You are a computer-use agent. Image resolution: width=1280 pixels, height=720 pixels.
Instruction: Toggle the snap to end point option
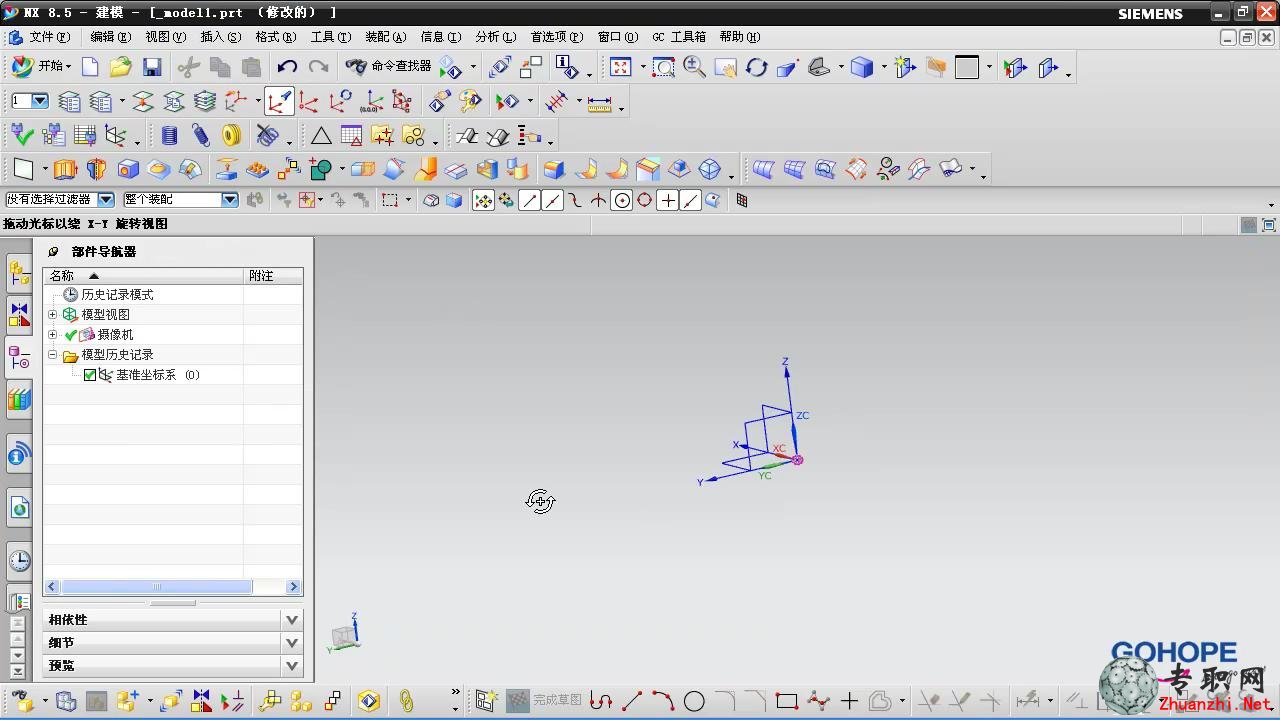point(529,200)
